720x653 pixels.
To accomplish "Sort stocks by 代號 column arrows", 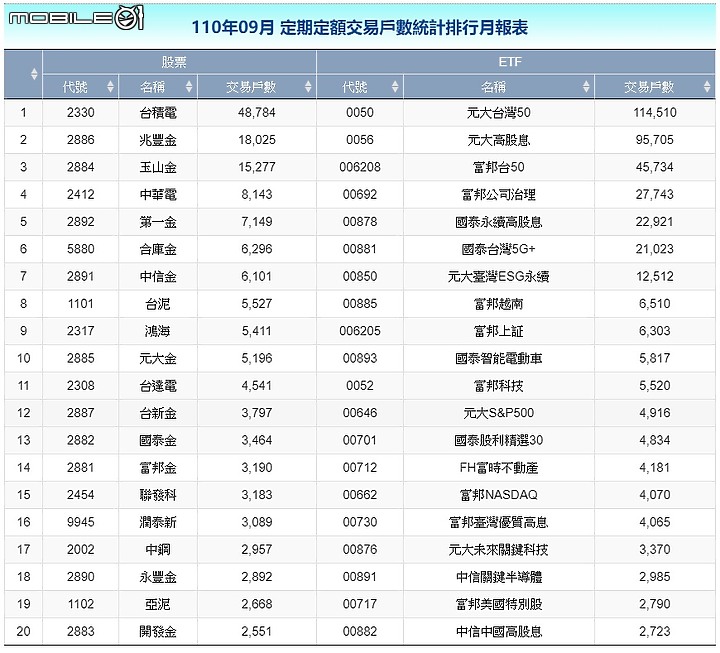I will [x=110, y=86].
